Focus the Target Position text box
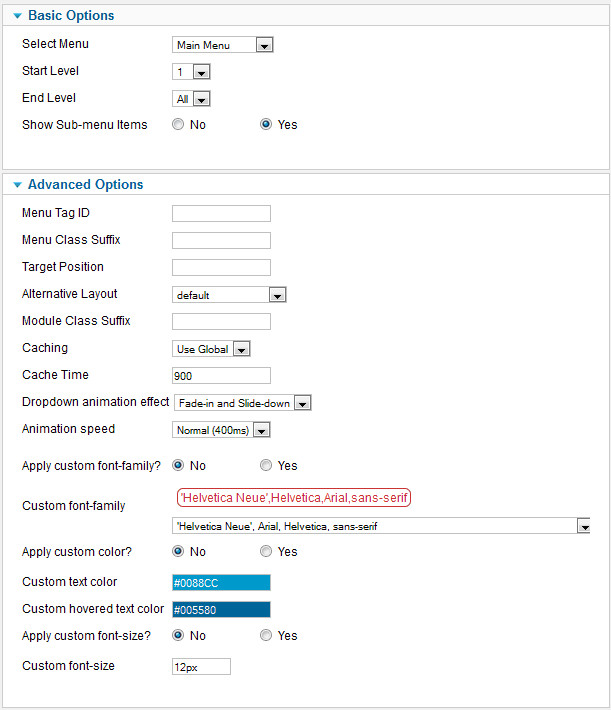Screen dimensions: 611x710 tap(221, 267)
